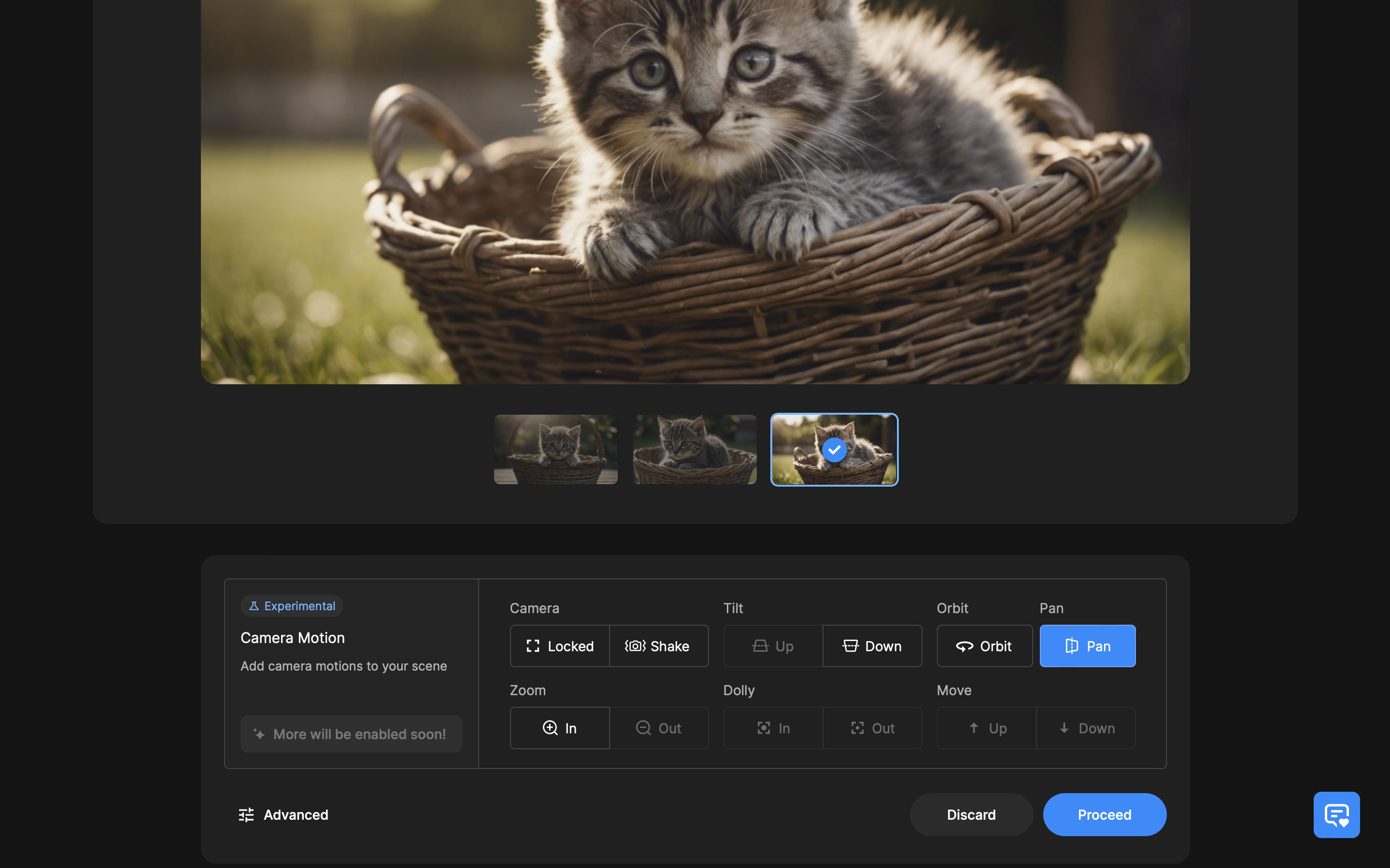Select the Locked camera option
Screen dimensions: 1390x868
click(559, 646)
